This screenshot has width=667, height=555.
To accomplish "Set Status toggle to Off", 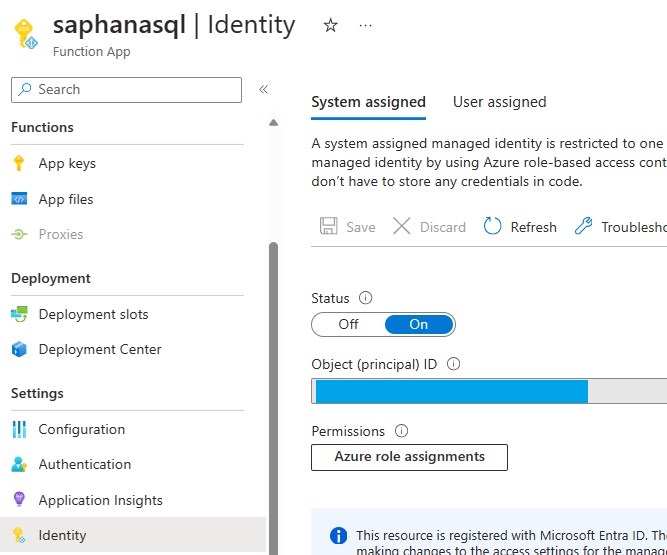I will click(x=348, y=324).
